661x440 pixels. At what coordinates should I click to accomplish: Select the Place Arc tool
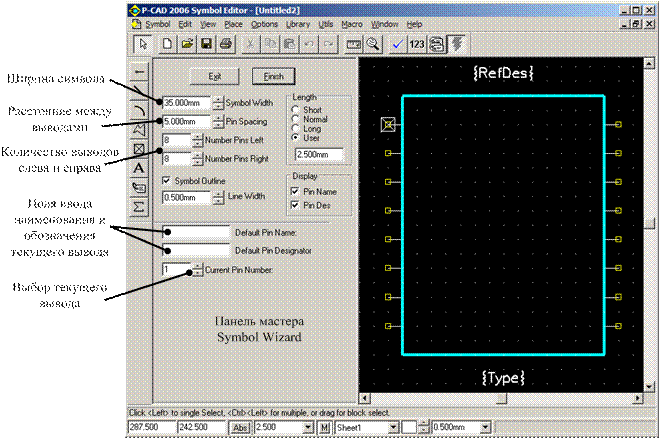139,110
